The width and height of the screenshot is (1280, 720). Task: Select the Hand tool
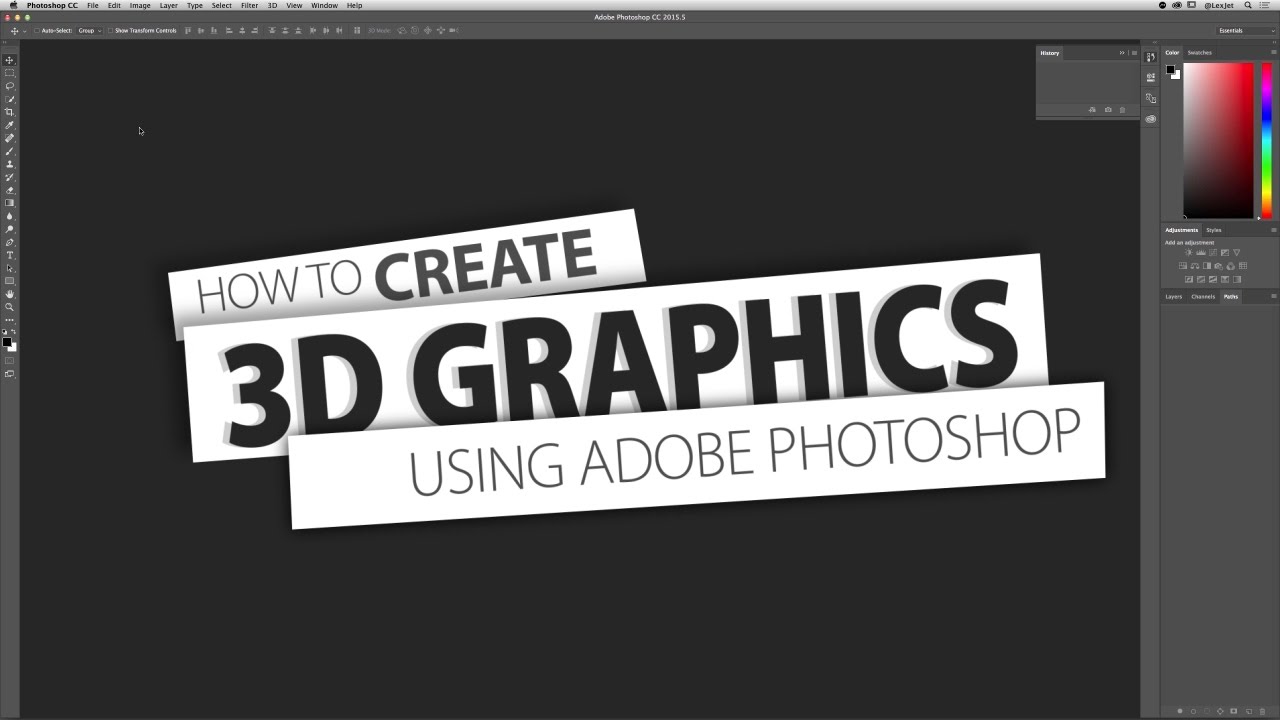click(10, 294)
